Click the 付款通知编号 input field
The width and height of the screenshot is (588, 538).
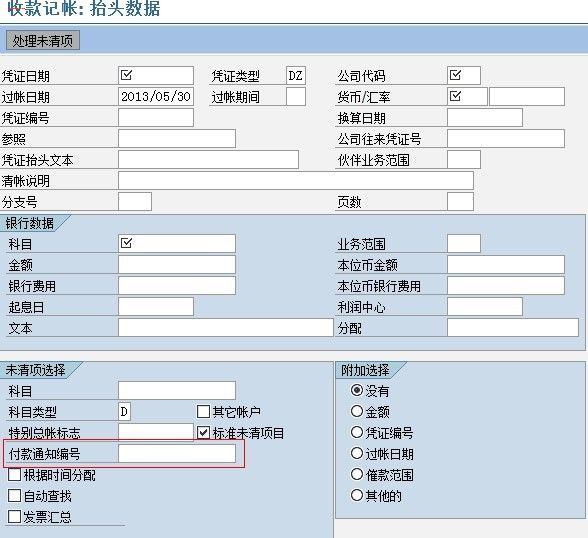177,453
